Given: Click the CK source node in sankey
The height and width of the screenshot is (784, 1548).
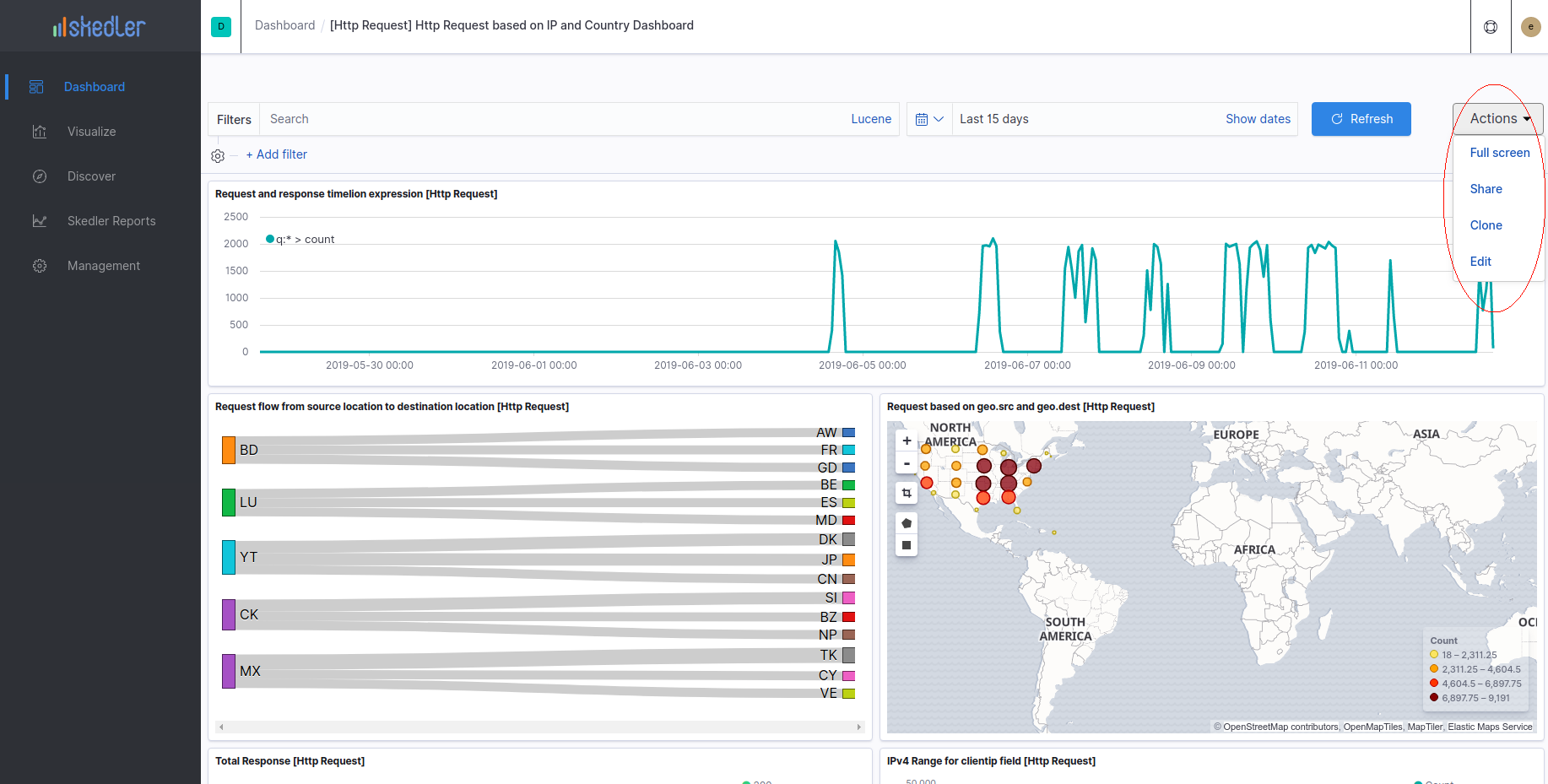Looking at the screenshot, I should pos(229,614).
